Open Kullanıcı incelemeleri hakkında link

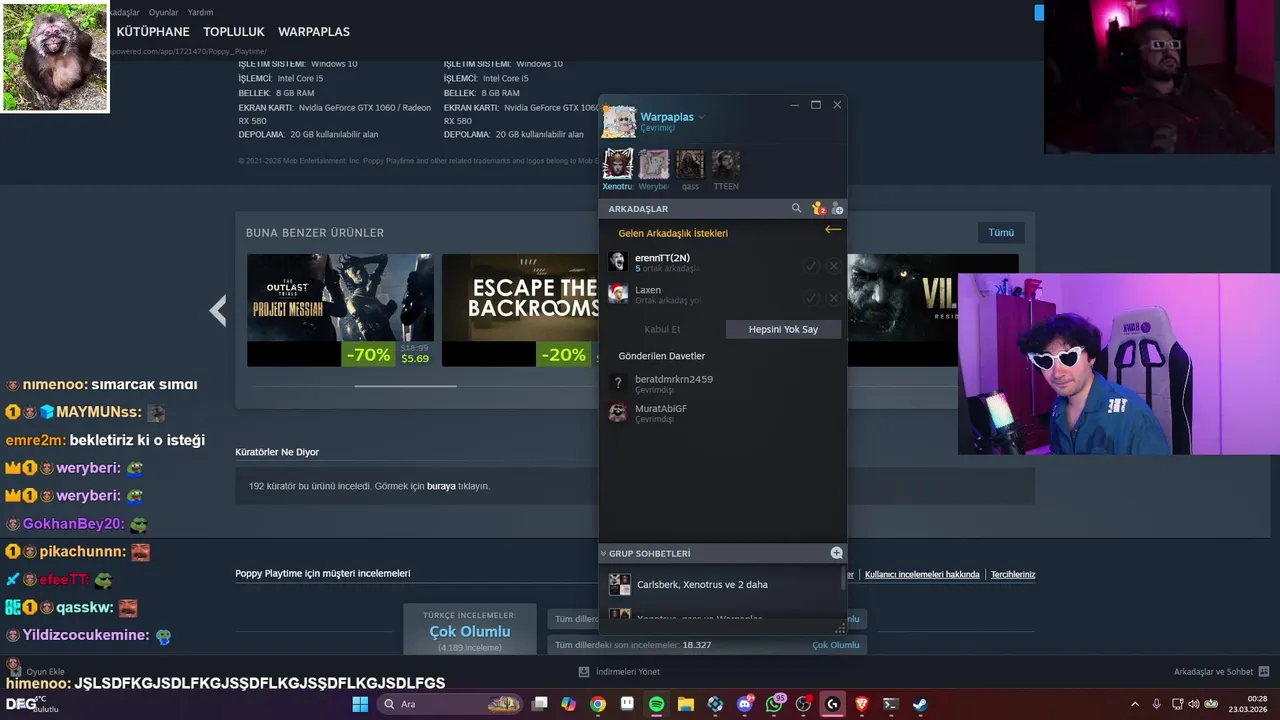click(x=922, y=574)
